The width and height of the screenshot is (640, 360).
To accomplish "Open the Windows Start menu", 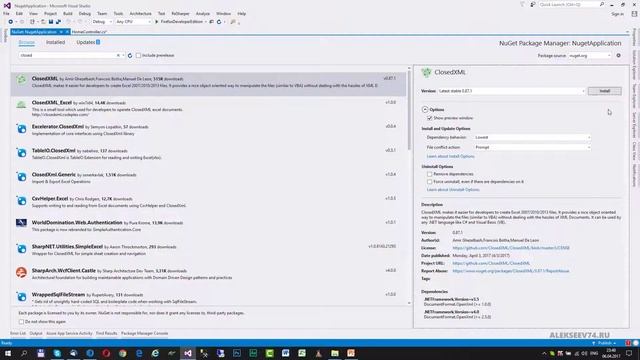I will (7, 353).
